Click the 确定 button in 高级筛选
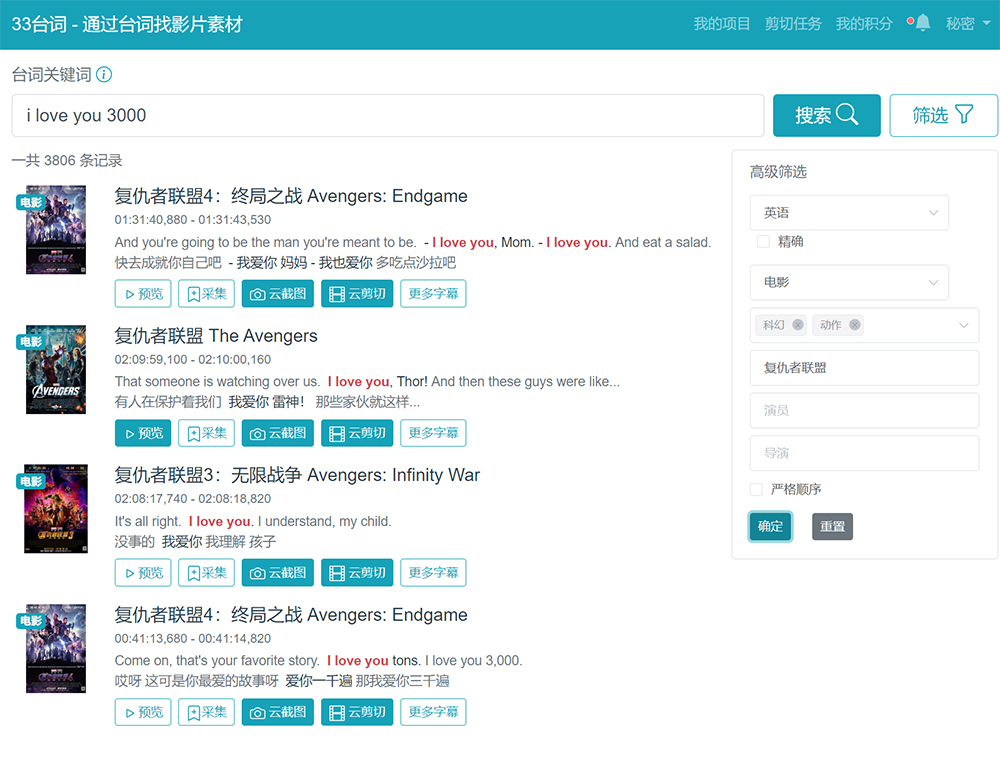The image size is (1000, 768). click(770, 526)
